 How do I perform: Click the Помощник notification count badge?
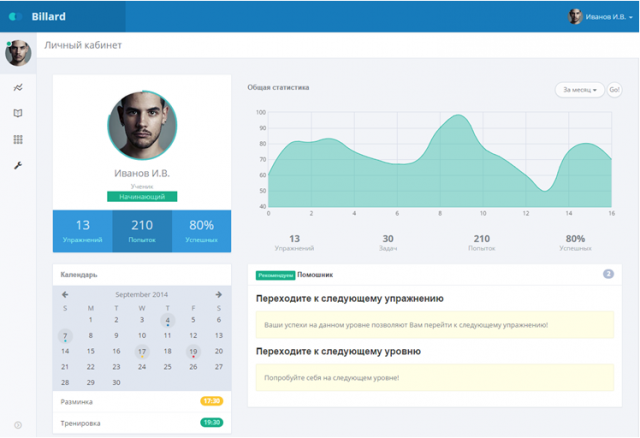pyautogui.click(x=607, y=274)
